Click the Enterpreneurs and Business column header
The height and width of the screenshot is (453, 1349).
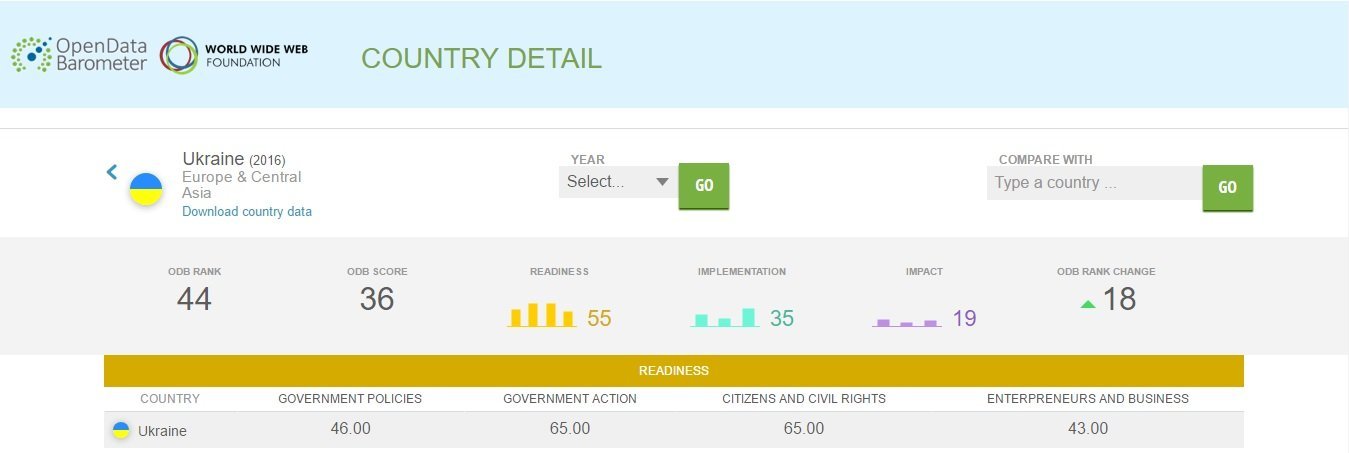pos(1087,399)
